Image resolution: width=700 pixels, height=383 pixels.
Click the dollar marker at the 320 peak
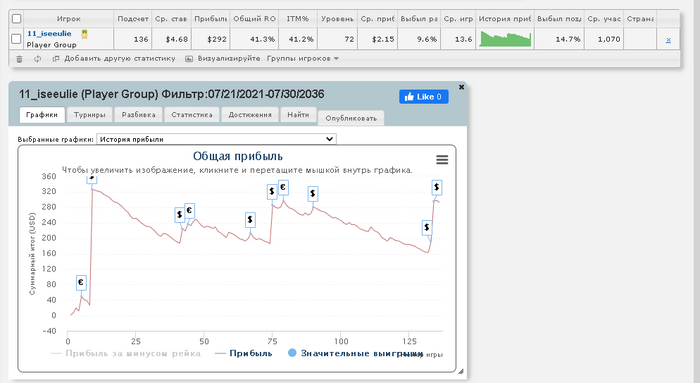92,179
